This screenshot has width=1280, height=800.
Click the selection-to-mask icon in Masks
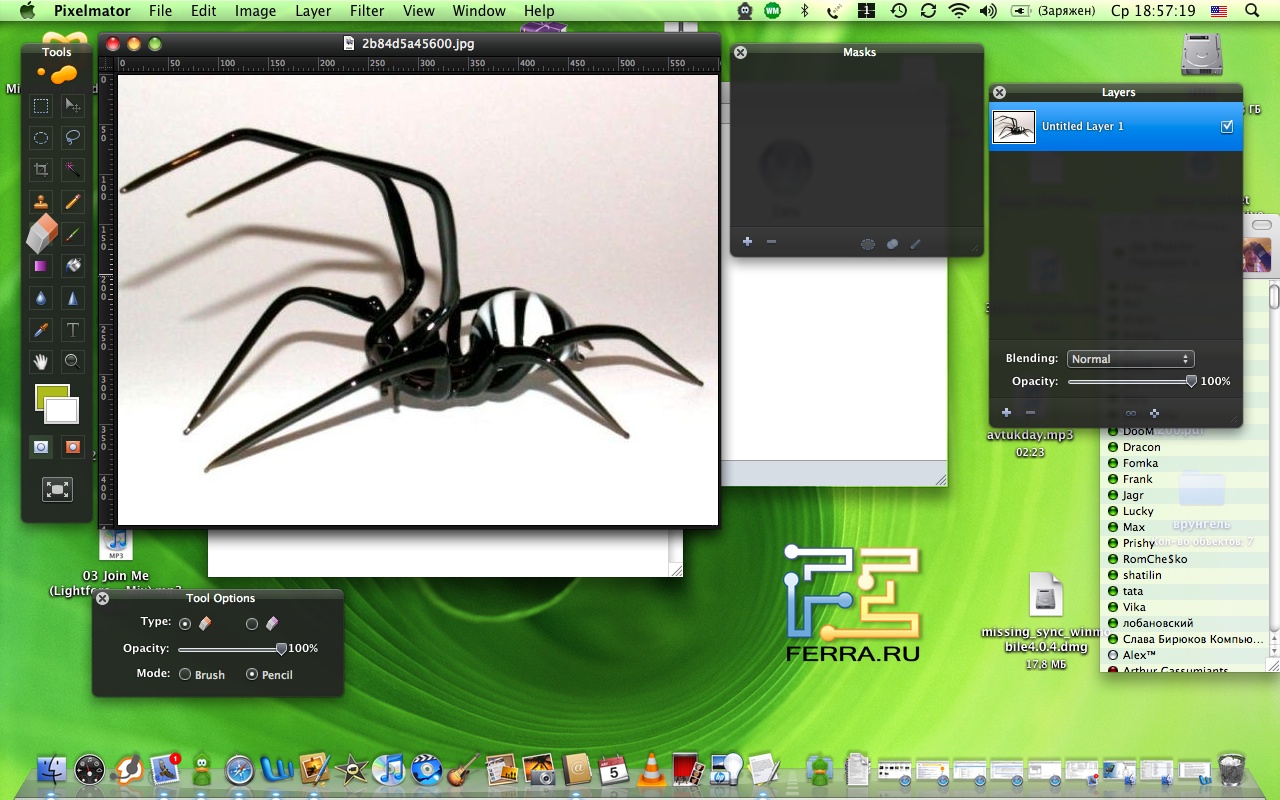(868, 243)
